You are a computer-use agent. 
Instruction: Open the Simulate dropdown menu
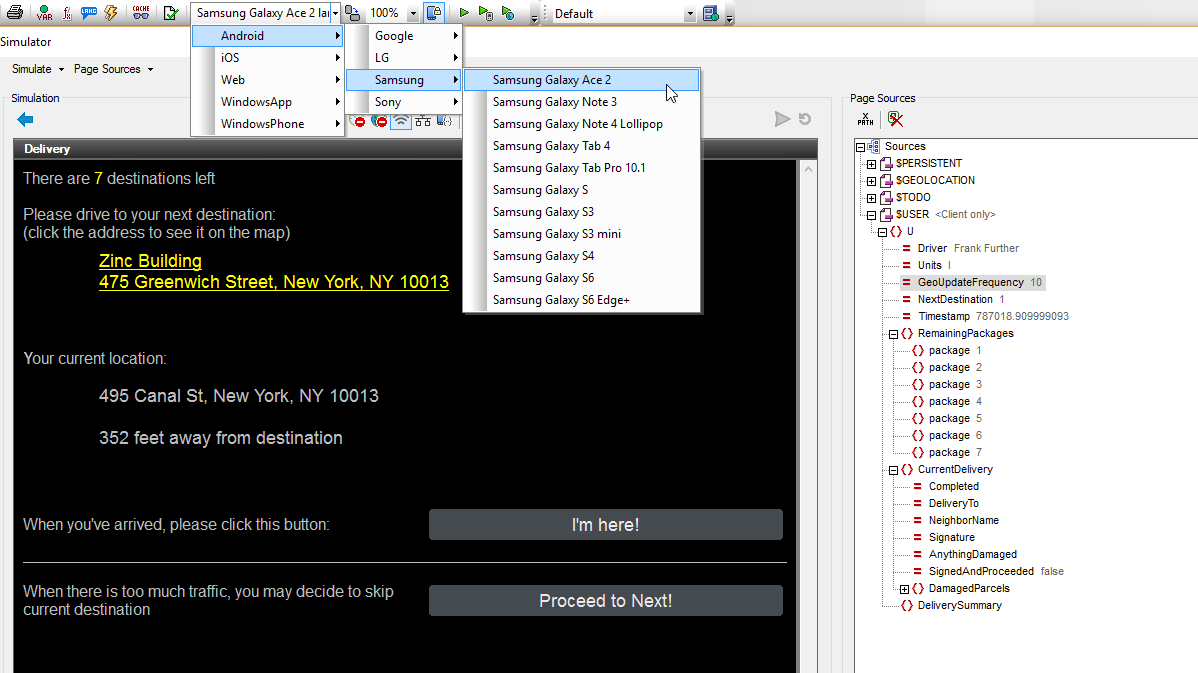click(38, 69)
